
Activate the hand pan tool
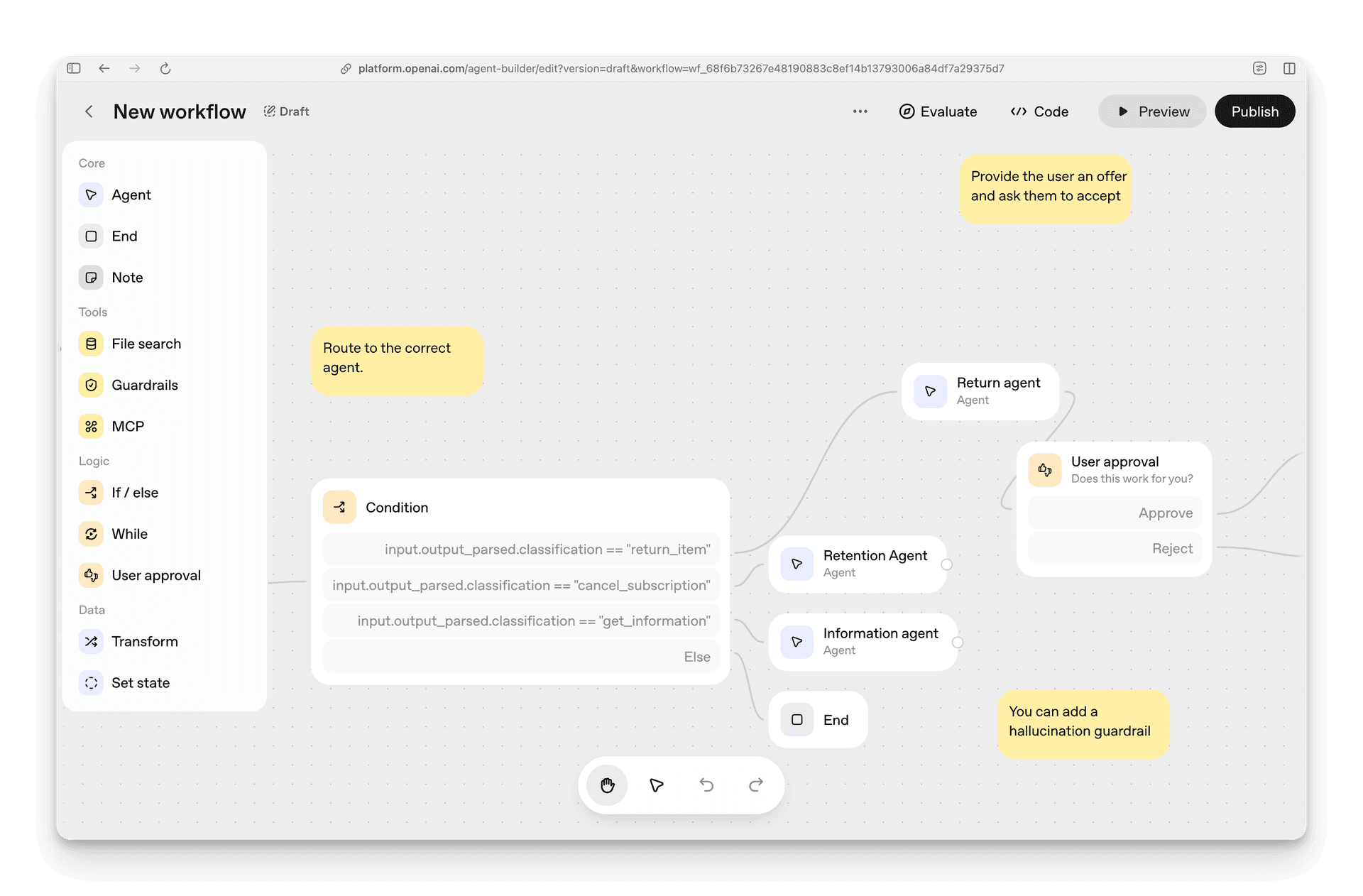click(606, 785)
